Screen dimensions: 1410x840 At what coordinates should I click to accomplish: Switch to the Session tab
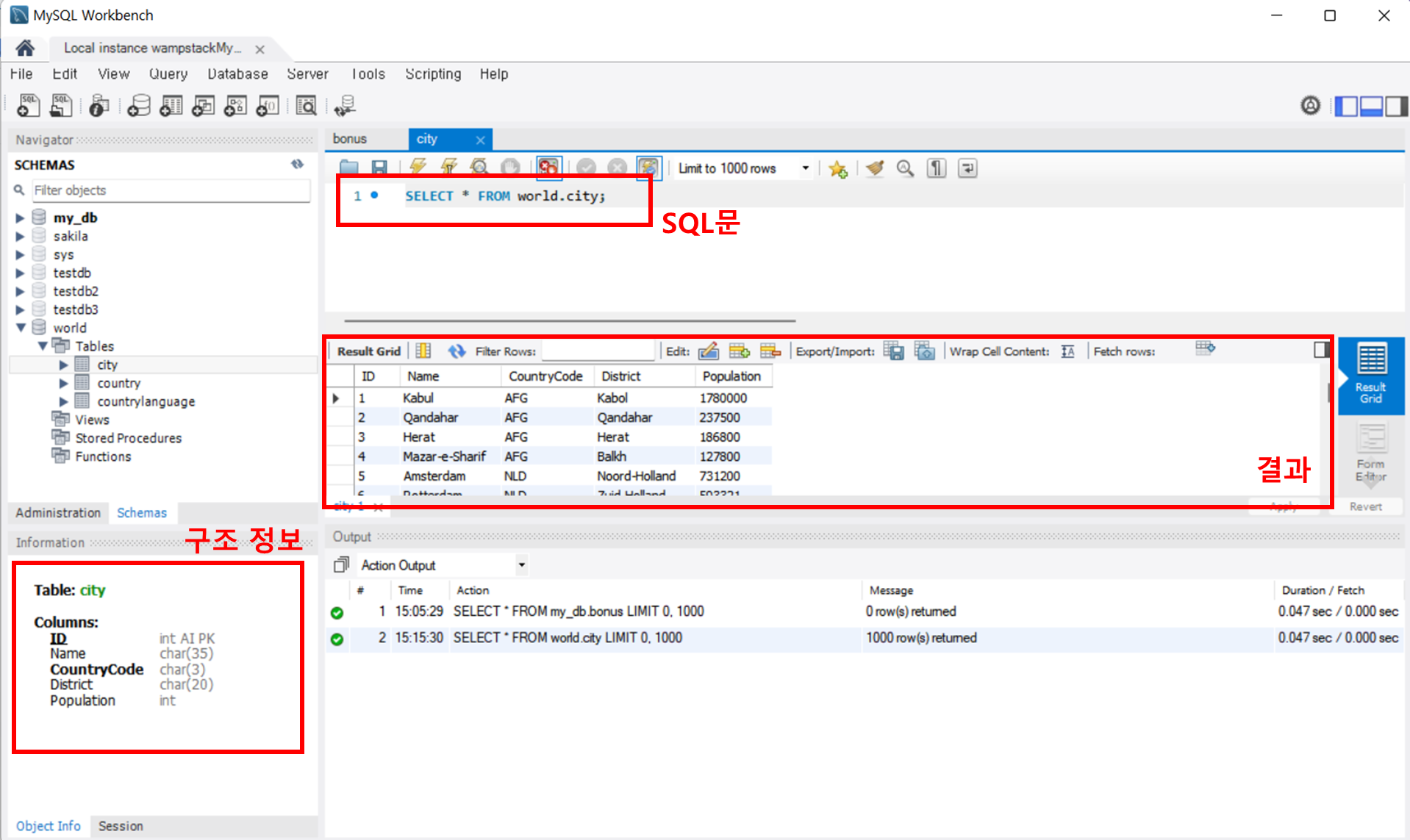pos(121,826)
